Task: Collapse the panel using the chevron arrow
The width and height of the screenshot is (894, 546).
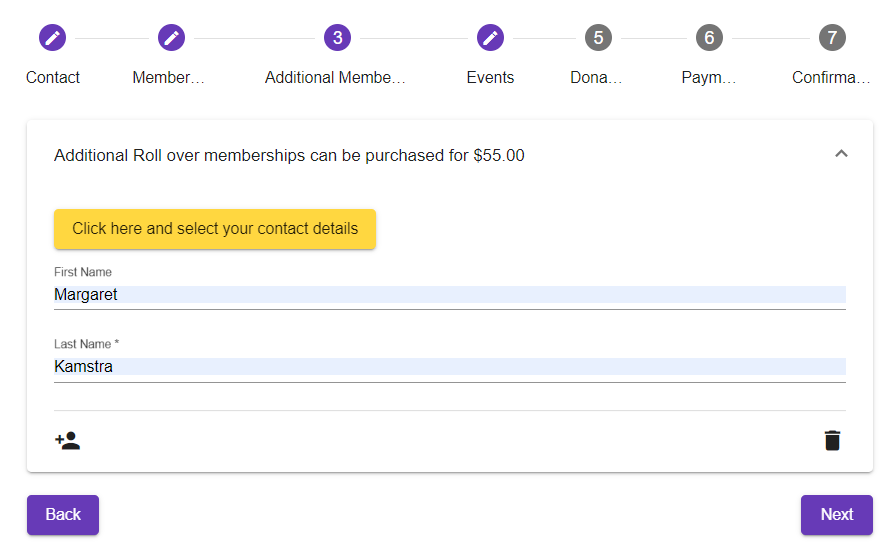Action: tap(841, 154)
